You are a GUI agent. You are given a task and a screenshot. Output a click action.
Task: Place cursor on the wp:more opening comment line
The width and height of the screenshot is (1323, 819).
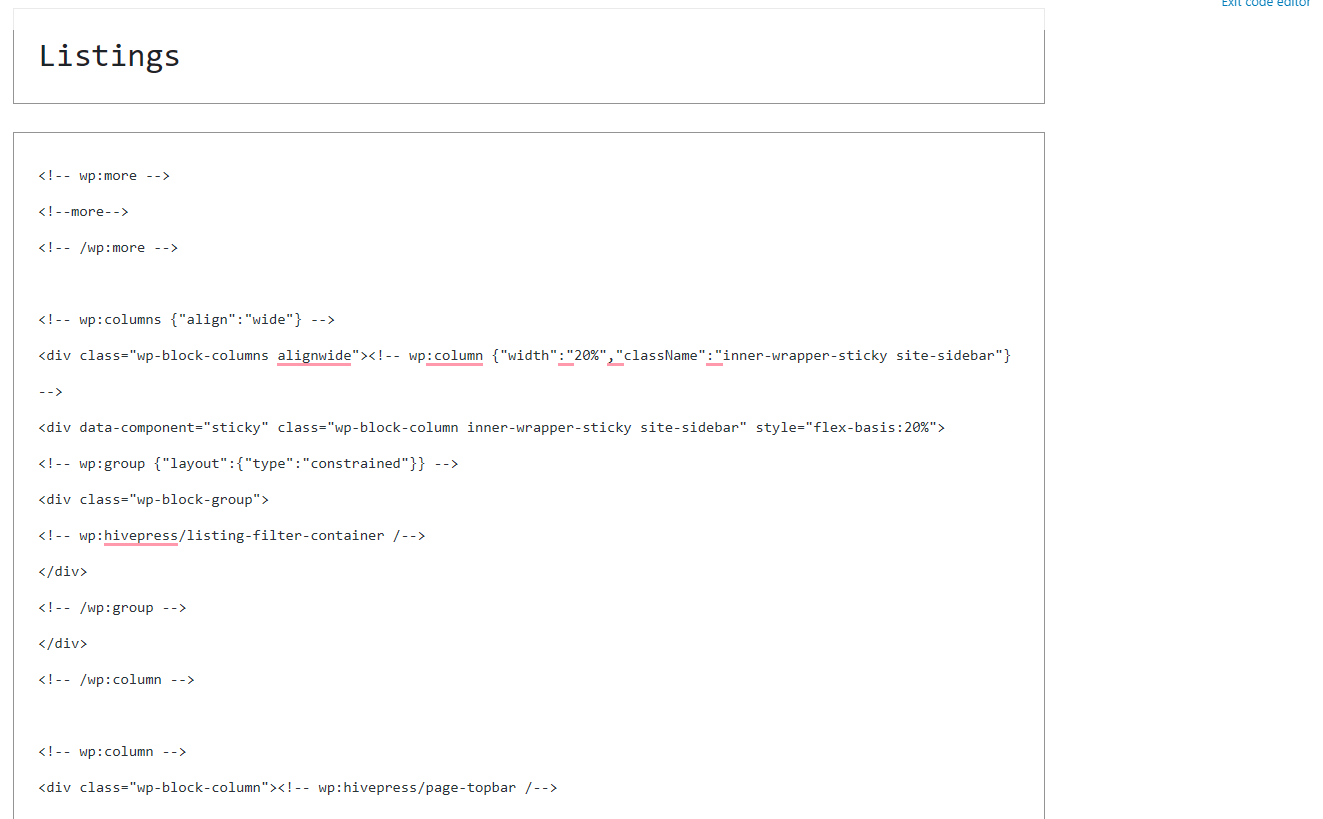(x=104, y=176)
